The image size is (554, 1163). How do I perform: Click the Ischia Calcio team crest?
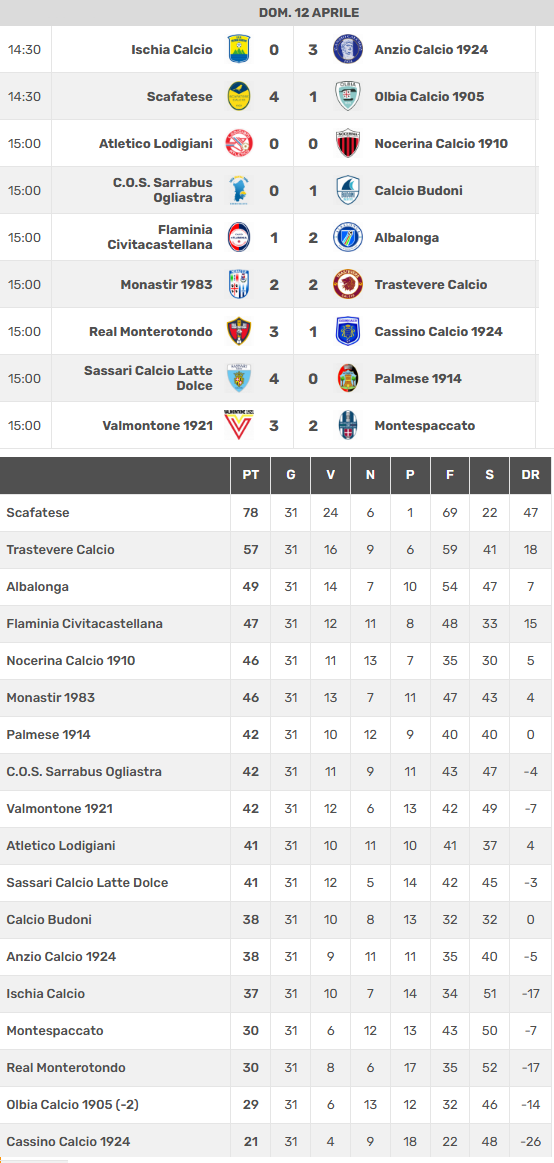coord(239,50)
